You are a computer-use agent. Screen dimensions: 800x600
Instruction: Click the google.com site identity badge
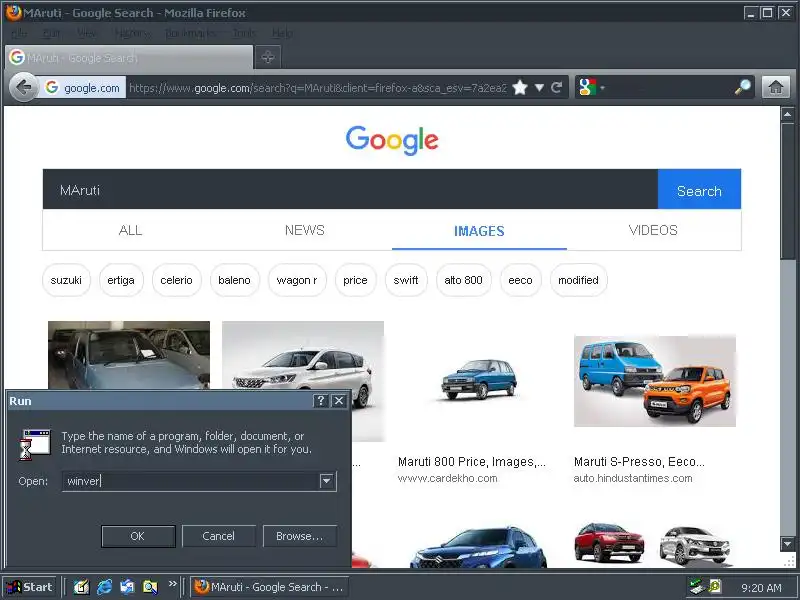point(83,88)
